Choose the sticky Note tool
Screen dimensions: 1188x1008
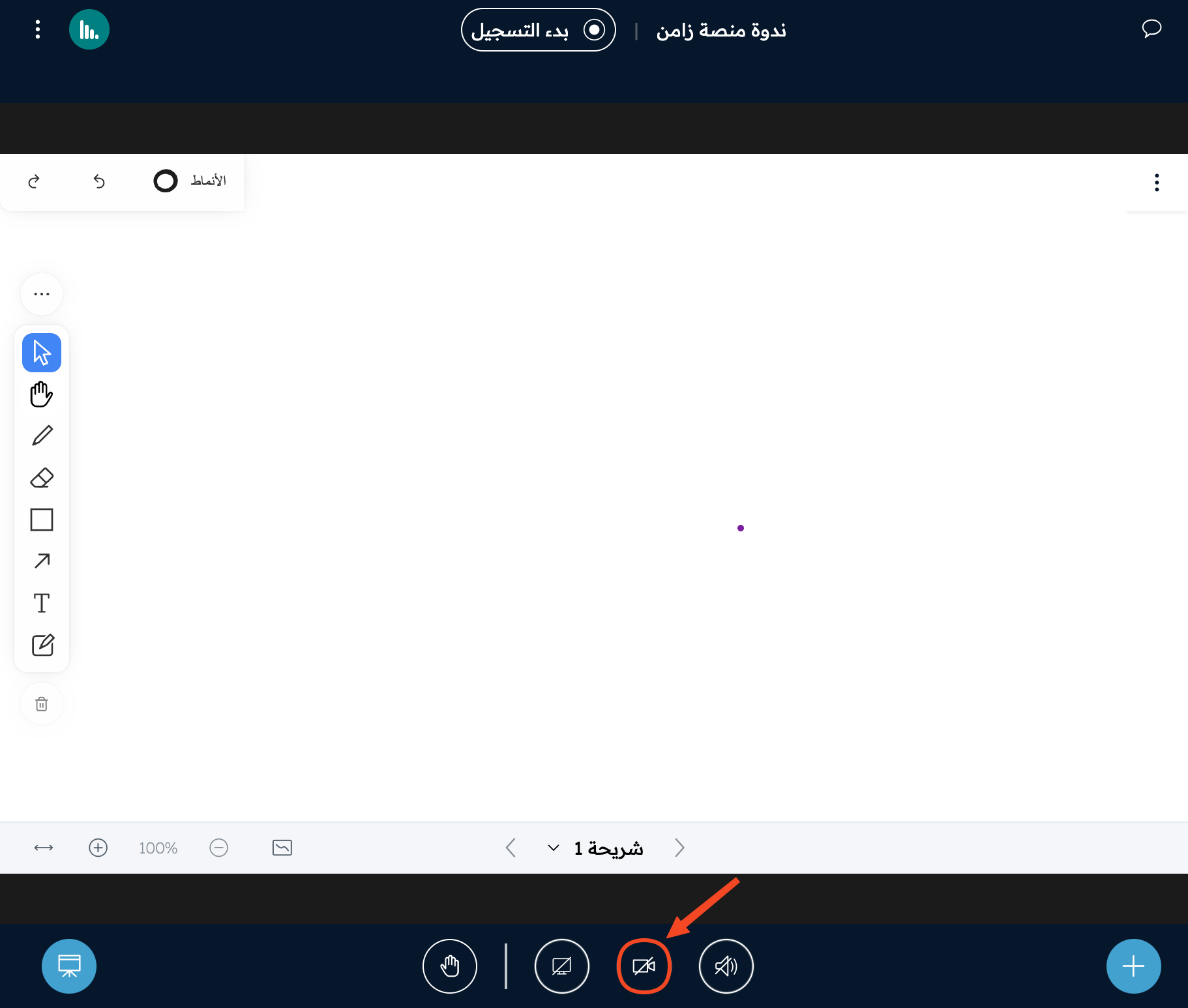(42, 645)
